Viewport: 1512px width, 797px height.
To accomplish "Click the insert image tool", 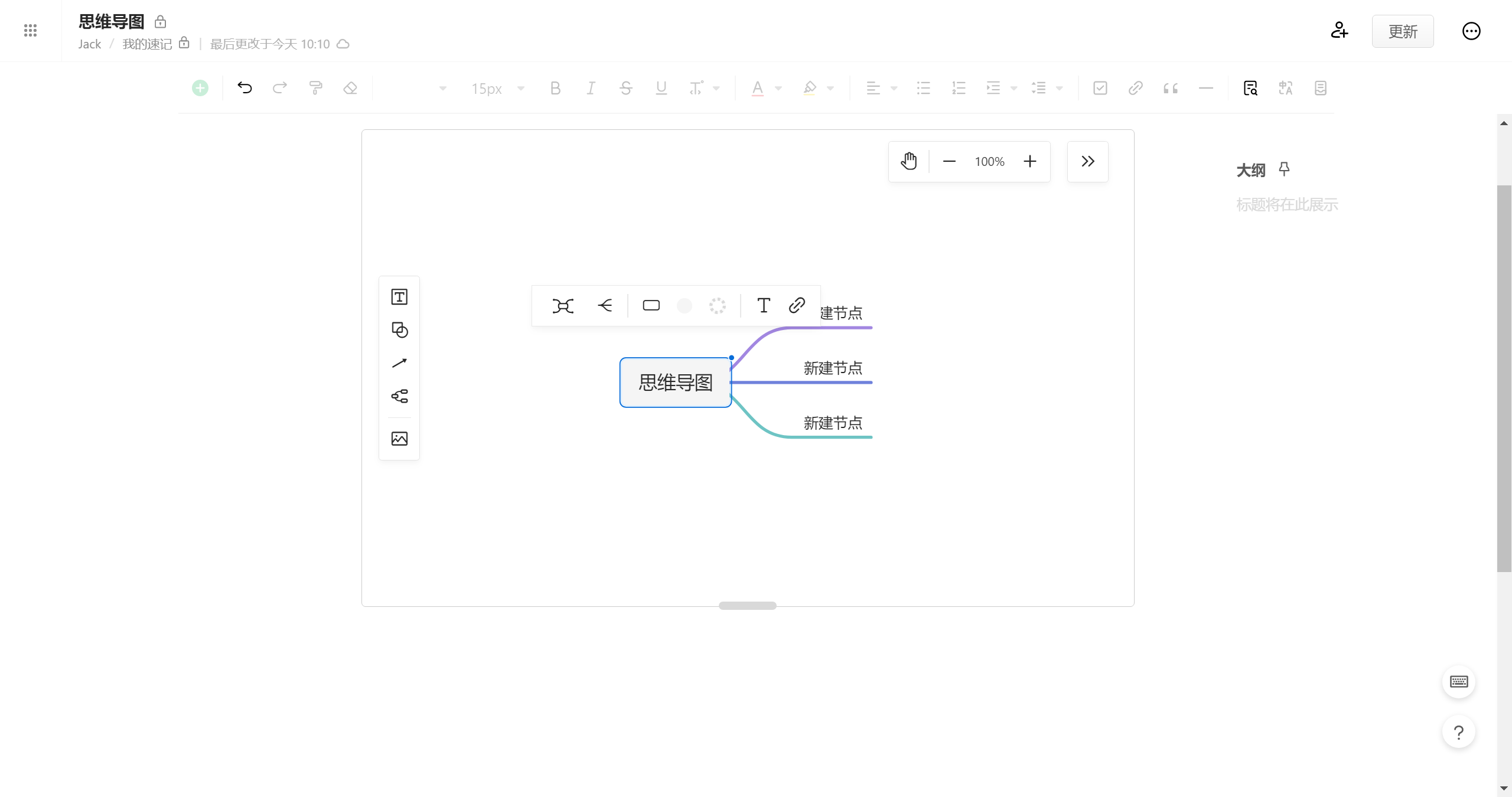I will coord(399,439).
